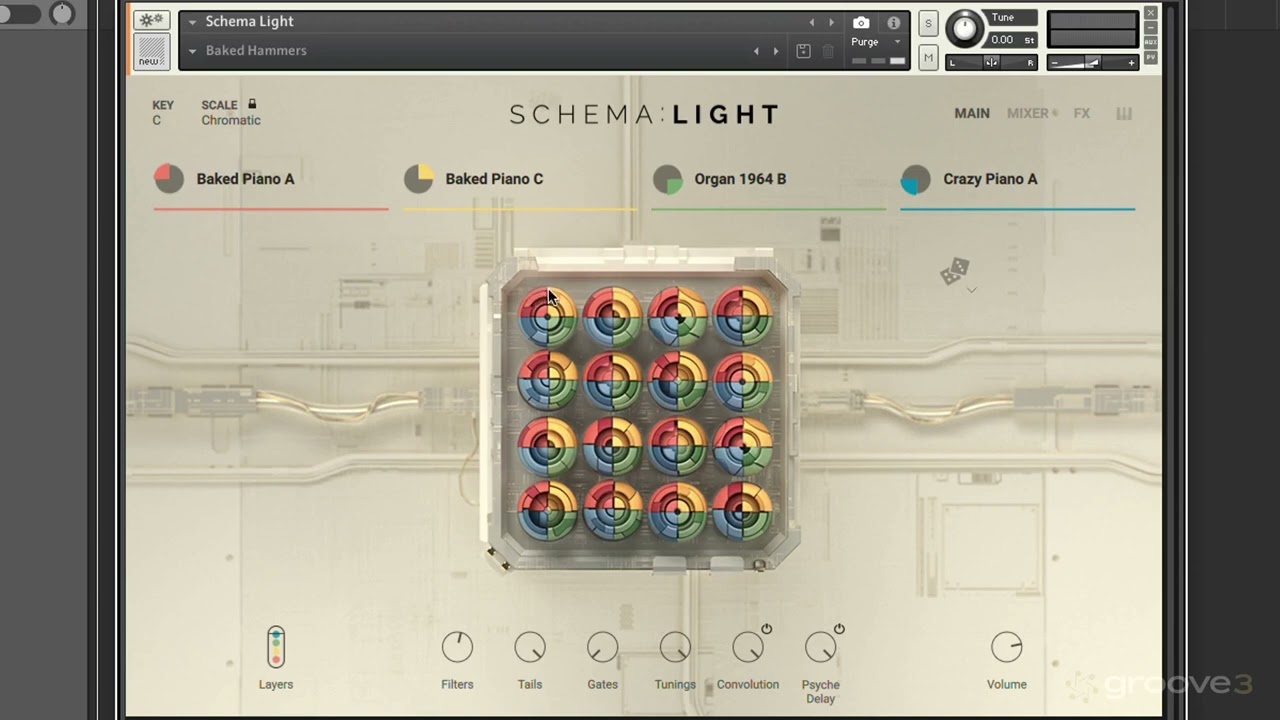This screenshot has height=720, width=1280.
Task: Change the Scale value Chromatic
Action: (231, 120)
